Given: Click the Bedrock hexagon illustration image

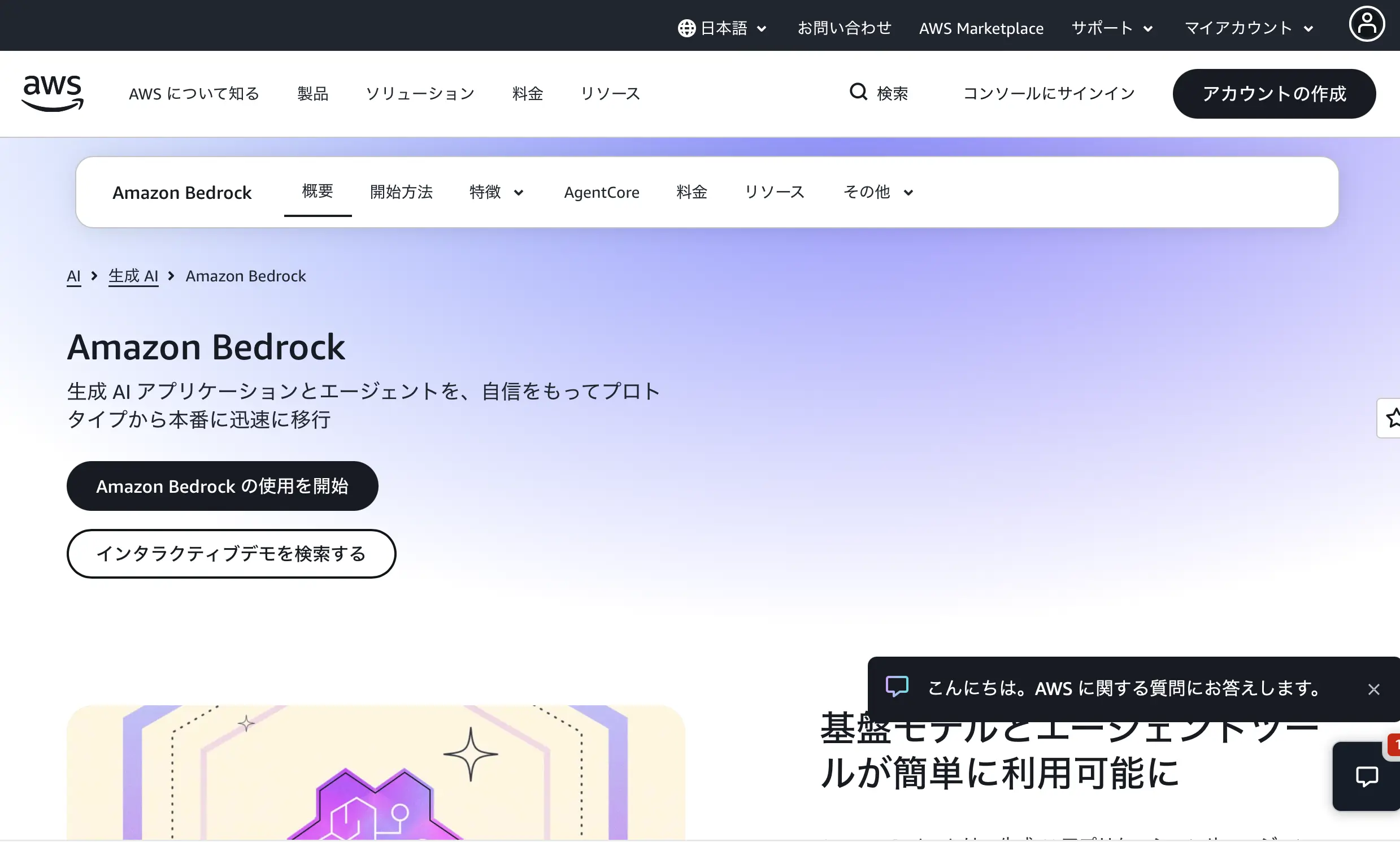Looking at the screenshot, I should coord(376,773).
